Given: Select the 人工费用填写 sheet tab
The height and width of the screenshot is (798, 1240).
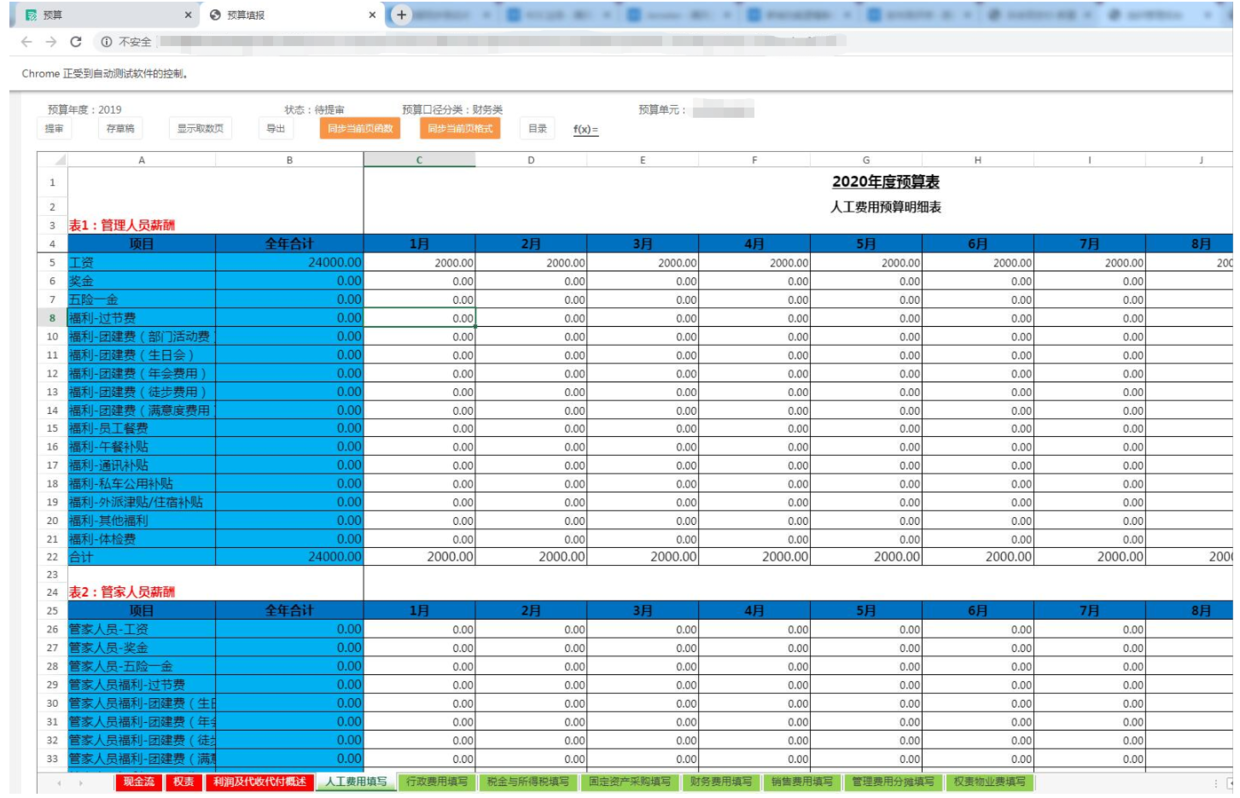Looking at the screenshot, I should point(356,782).
